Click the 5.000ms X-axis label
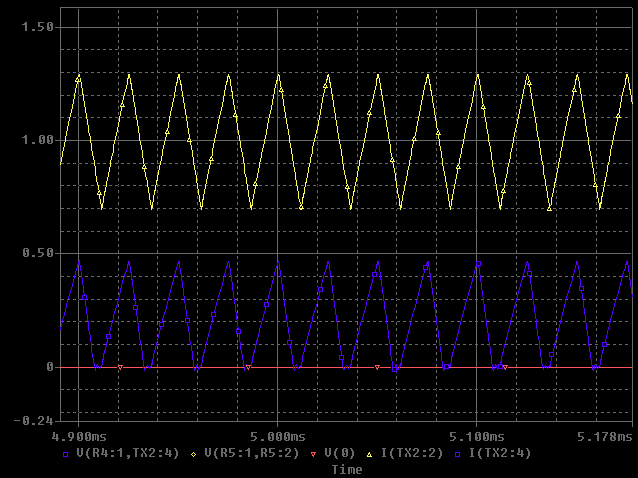 (277, 437)
